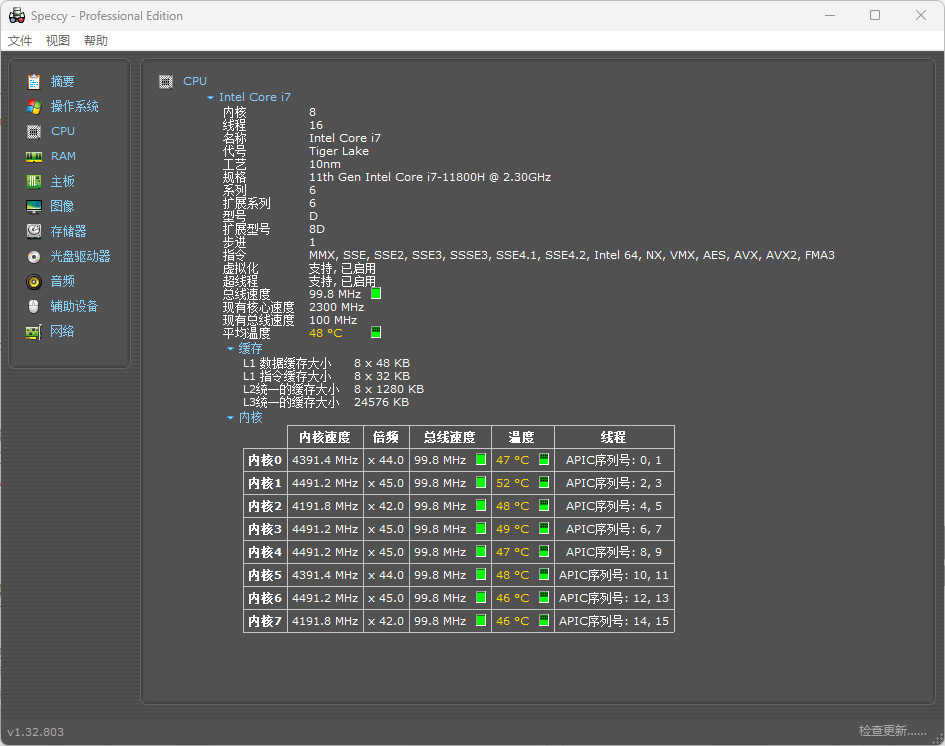Click green bus speed square in 内核4 row

[x=481, y=551]
